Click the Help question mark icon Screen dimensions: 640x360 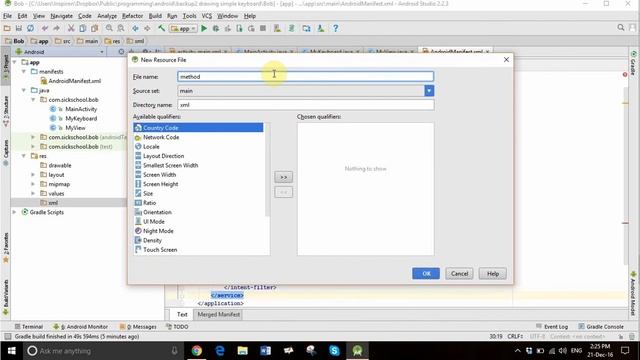click(336, 28)
